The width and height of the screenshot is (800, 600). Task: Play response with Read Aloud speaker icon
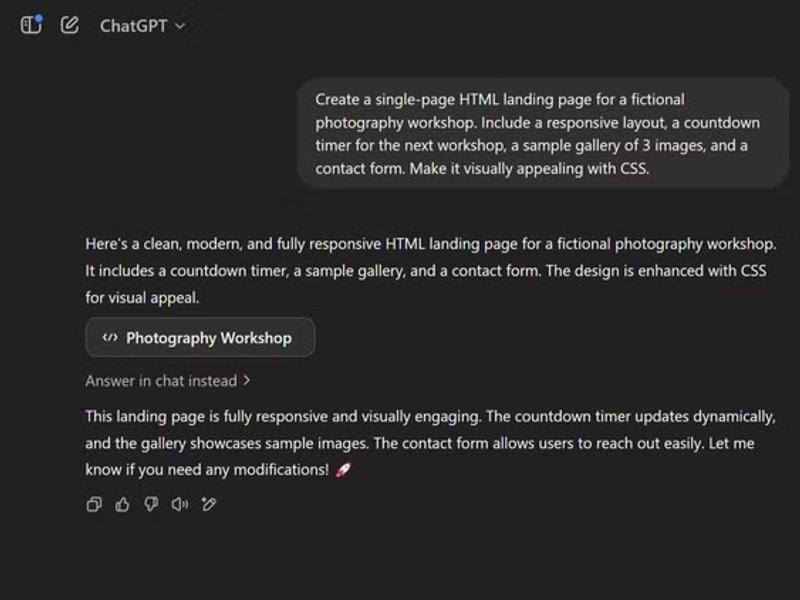pos(179,505)
